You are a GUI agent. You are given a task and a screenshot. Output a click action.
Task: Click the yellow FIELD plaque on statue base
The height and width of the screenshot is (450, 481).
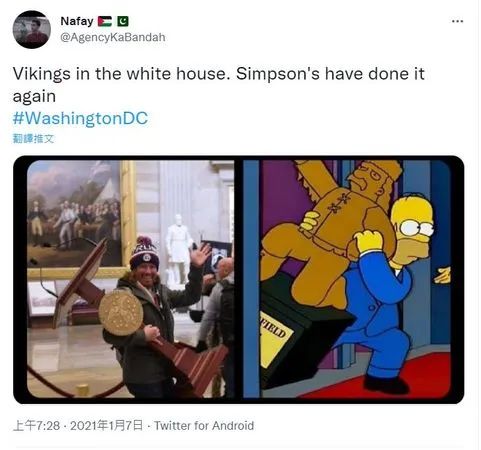[x=275, y=338]
